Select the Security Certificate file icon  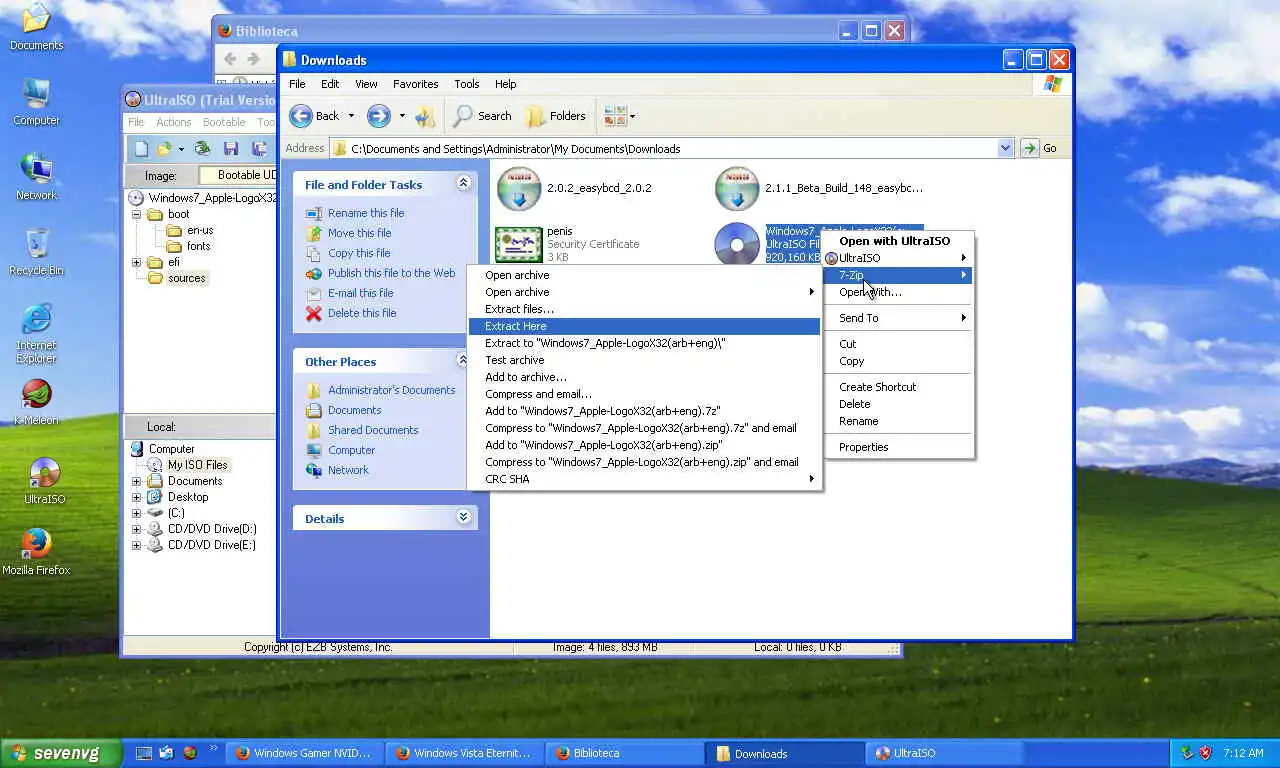(x=519, y=245)
